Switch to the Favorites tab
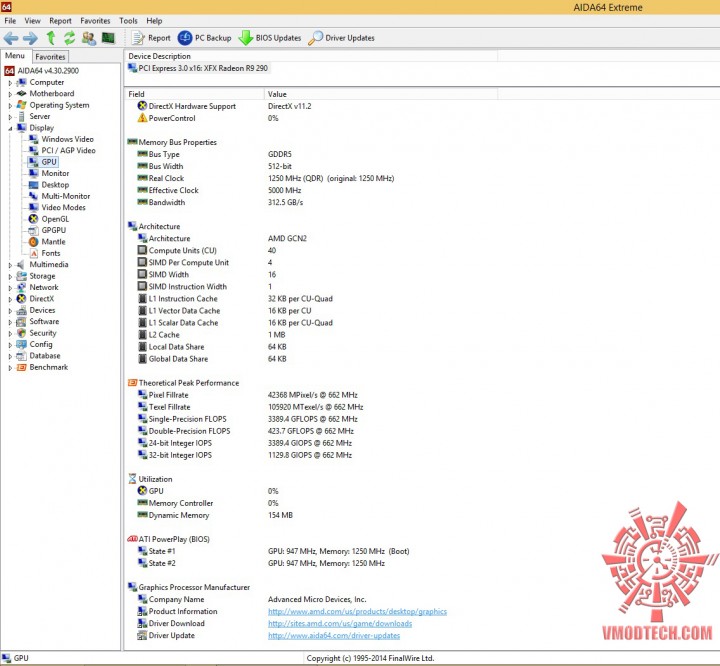 [x=50, y=57]
